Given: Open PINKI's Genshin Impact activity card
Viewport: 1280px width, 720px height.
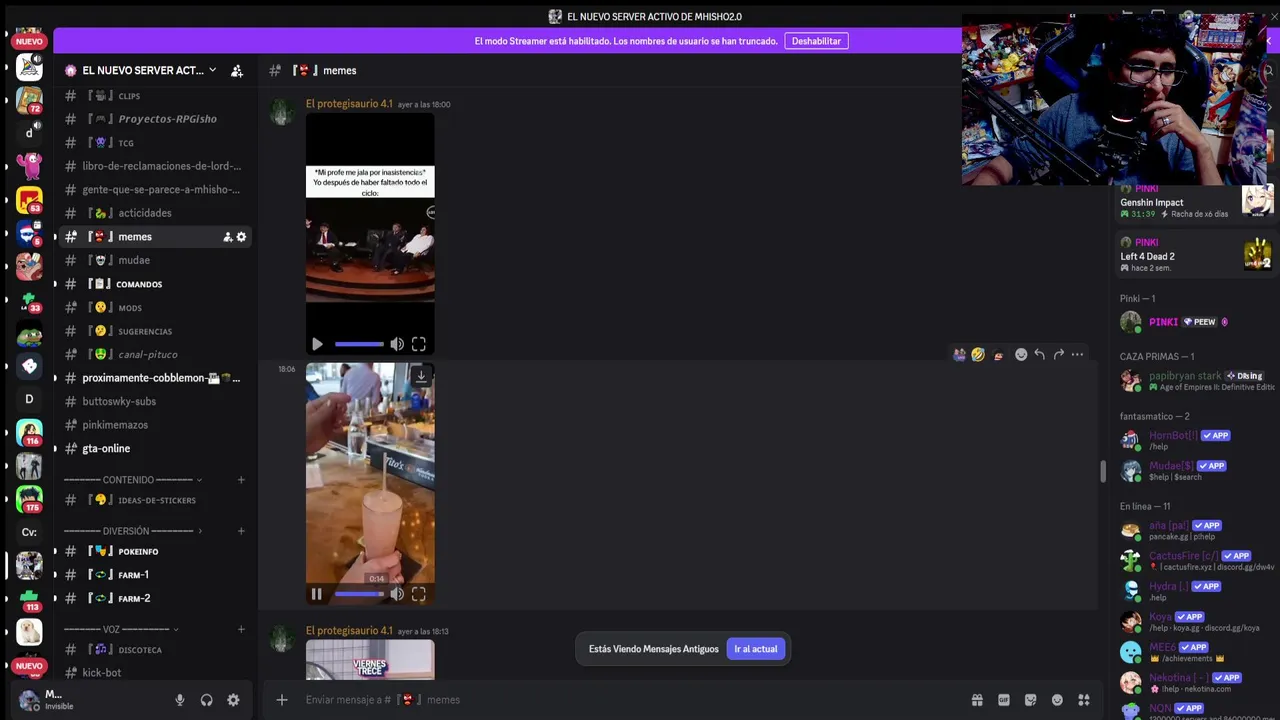Looking at the screenshot, I should 1194,203.
